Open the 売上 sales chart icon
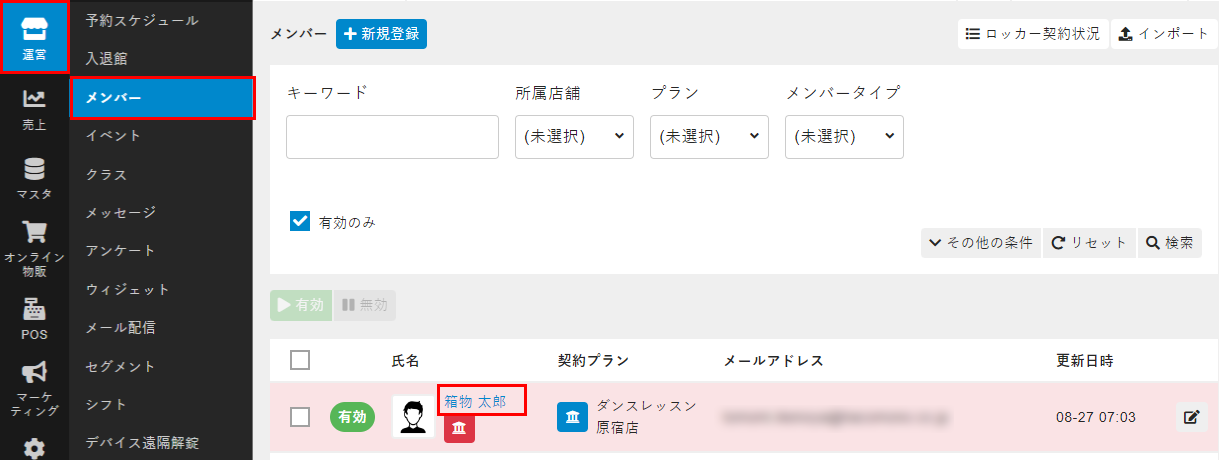 pos(34,100)
